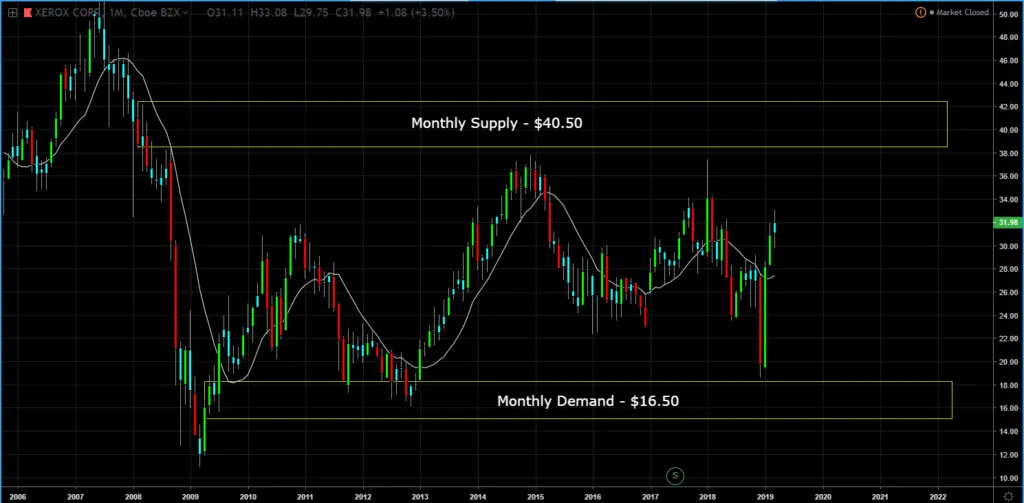1024x503 pixels.
Task: Click the 2015 label on time axis
Action: [x=535, y=495]
